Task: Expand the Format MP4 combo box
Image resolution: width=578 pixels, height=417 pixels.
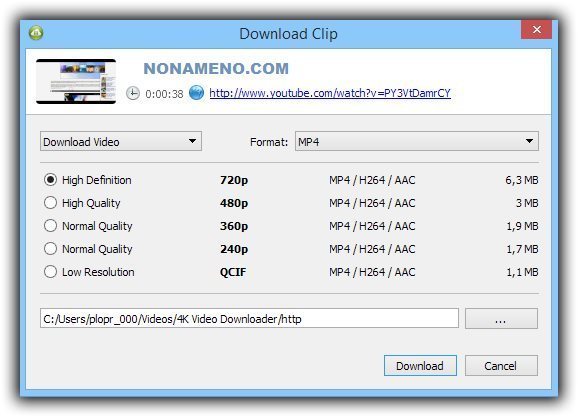Action: click(x=417, y=141)
